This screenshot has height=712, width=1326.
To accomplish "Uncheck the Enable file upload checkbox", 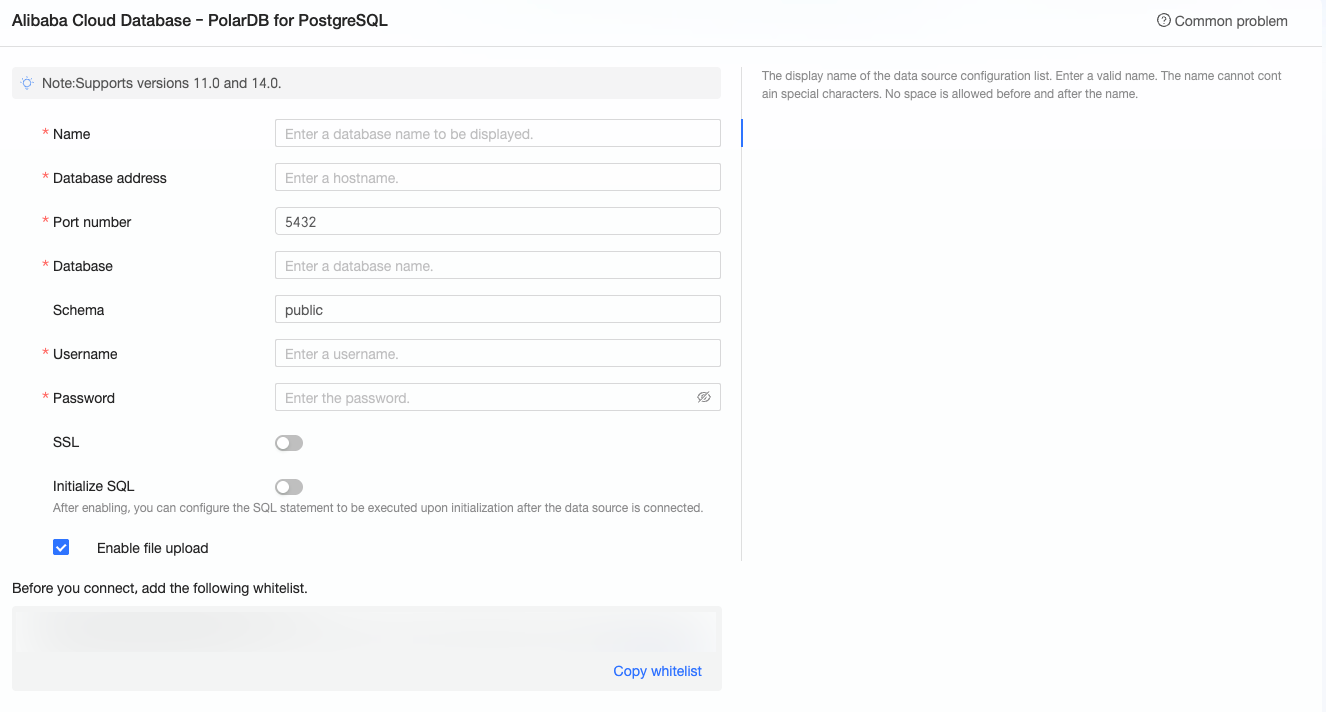I will pyautogui.click(x=61, y=547).
